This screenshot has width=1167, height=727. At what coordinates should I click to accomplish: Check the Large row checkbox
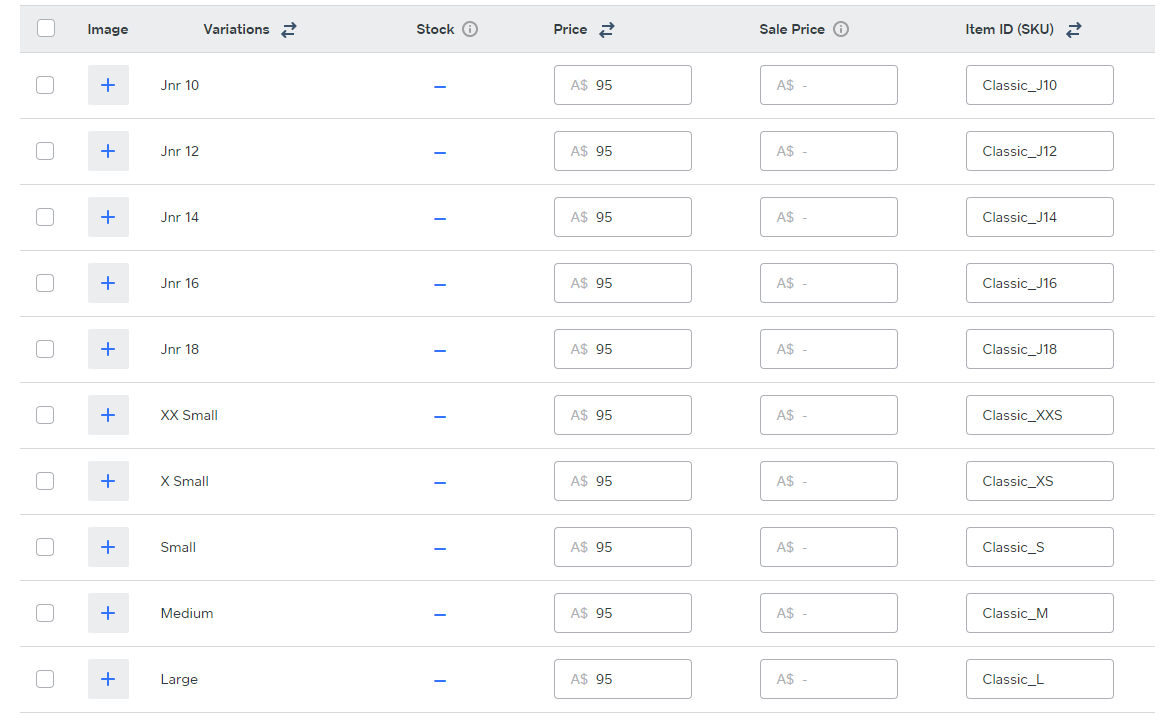(x=45, y=679)
